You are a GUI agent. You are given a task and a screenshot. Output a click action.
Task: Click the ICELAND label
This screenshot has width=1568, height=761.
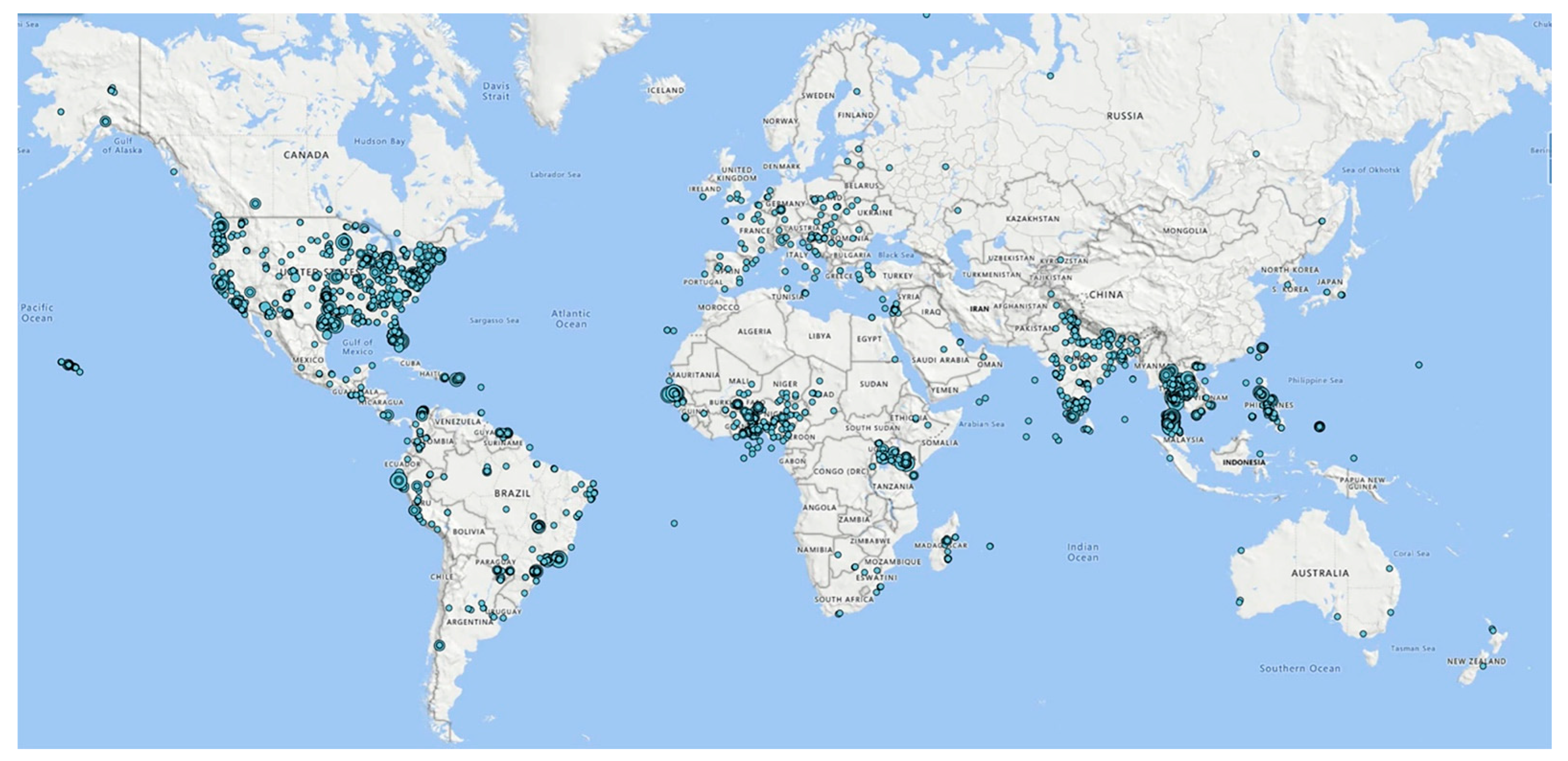666,90
